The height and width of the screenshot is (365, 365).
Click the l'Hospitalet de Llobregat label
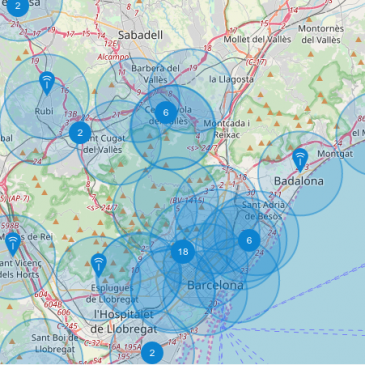pos(124,322)
